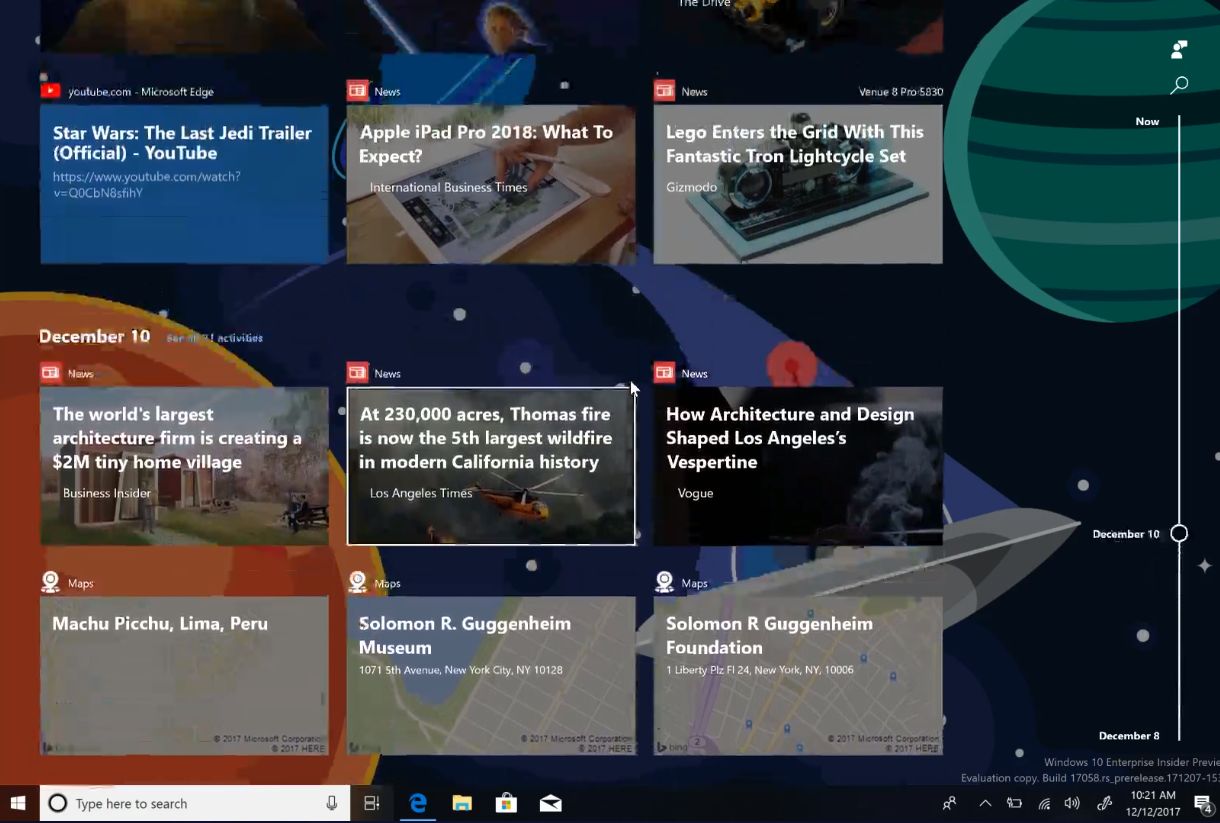Open the Windows Start menu
The width and height of the screenshot is (1220, 823).
[x=18, y=803]
